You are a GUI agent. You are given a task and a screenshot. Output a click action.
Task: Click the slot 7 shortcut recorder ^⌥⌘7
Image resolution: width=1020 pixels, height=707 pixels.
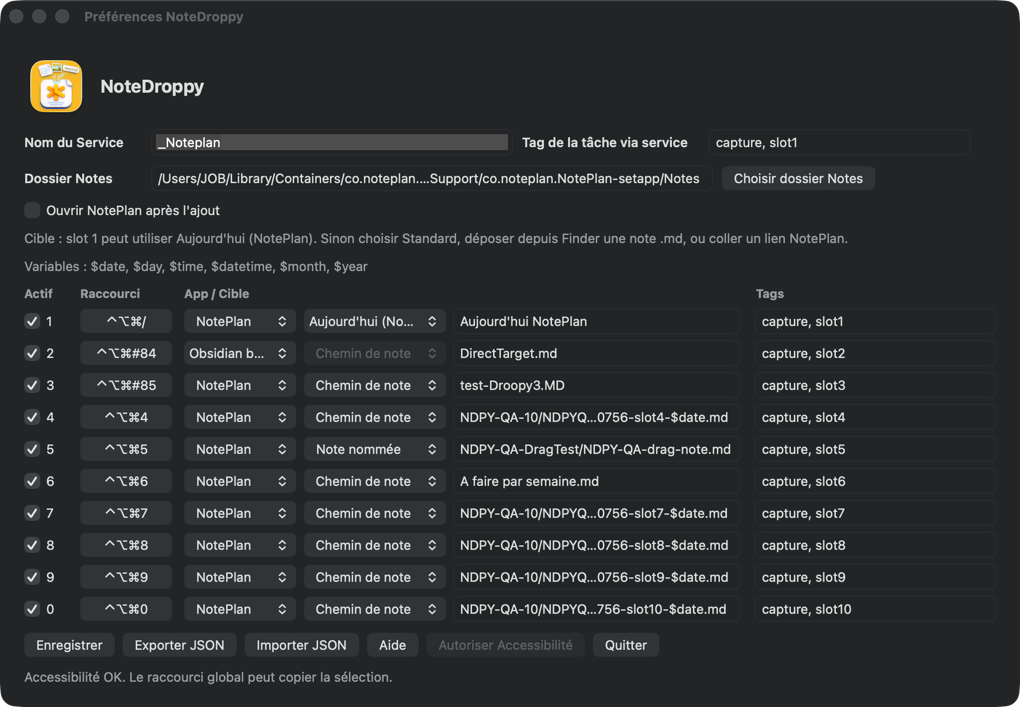click(126, 513)
